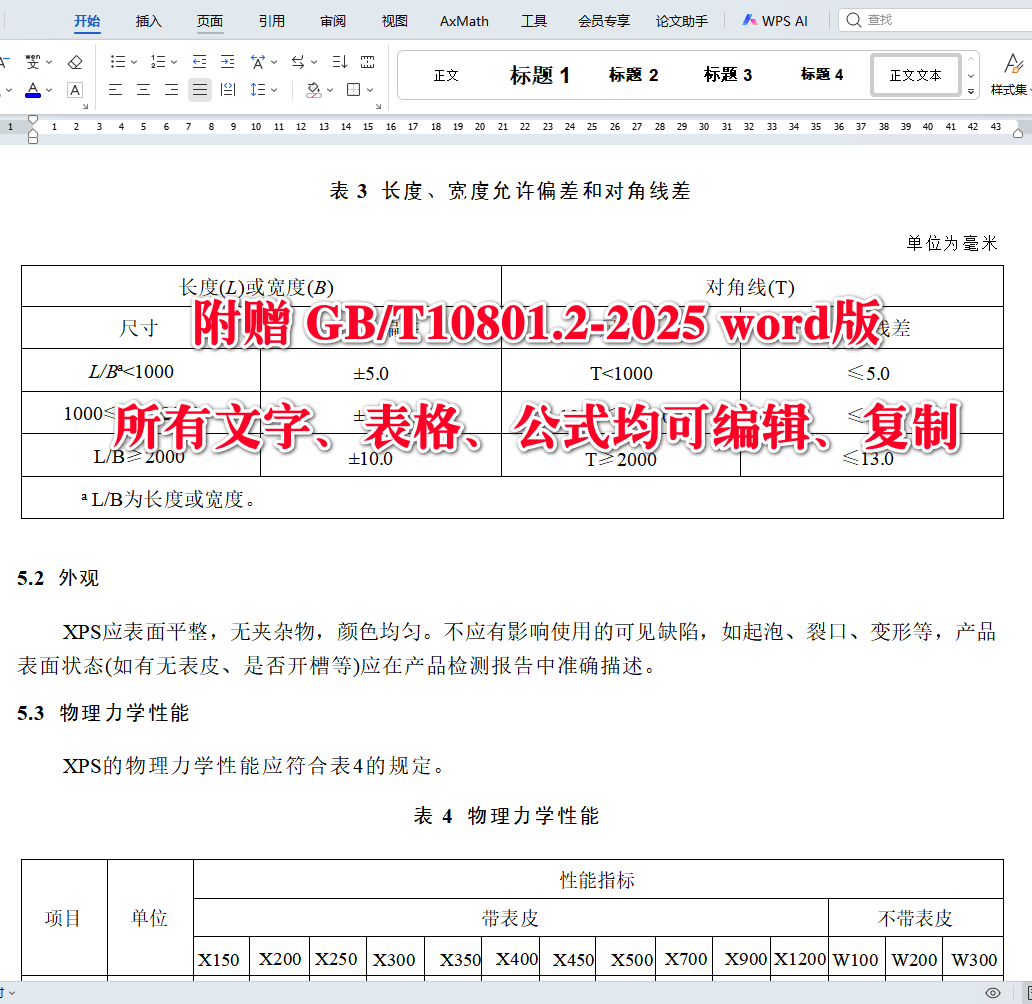Open the text direction dropdown arrow

click(314, 63)
